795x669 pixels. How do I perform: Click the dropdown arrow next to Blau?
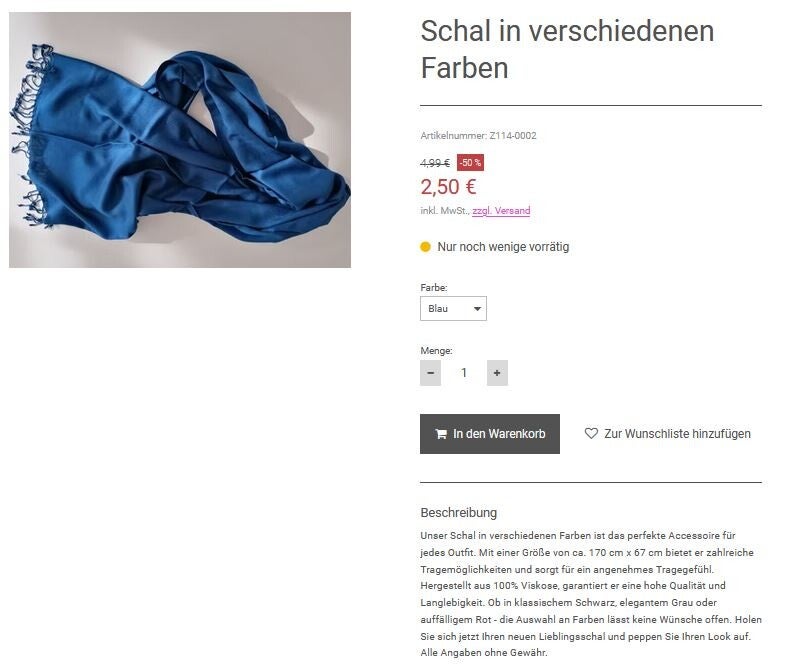(477, 309)
